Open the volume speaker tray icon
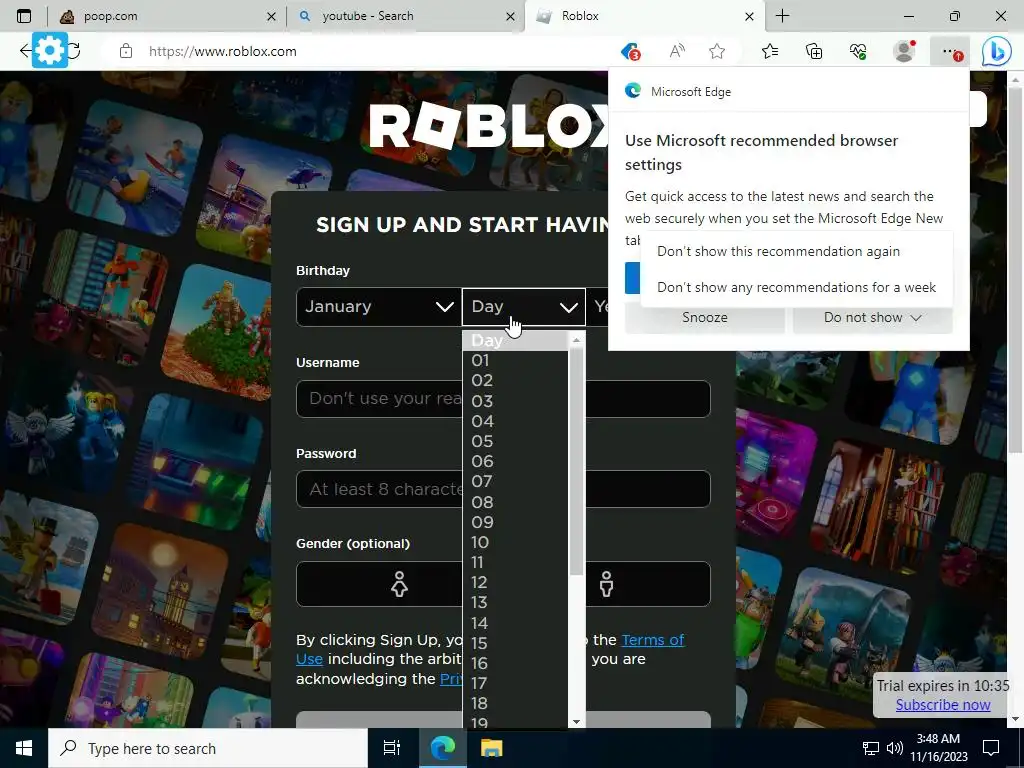Viewport: 1024px width, 768px height. [895, 748]
